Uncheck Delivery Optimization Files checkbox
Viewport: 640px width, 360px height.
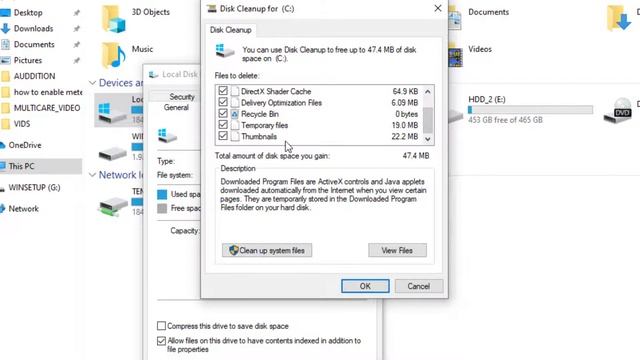[x=223, y=102]
